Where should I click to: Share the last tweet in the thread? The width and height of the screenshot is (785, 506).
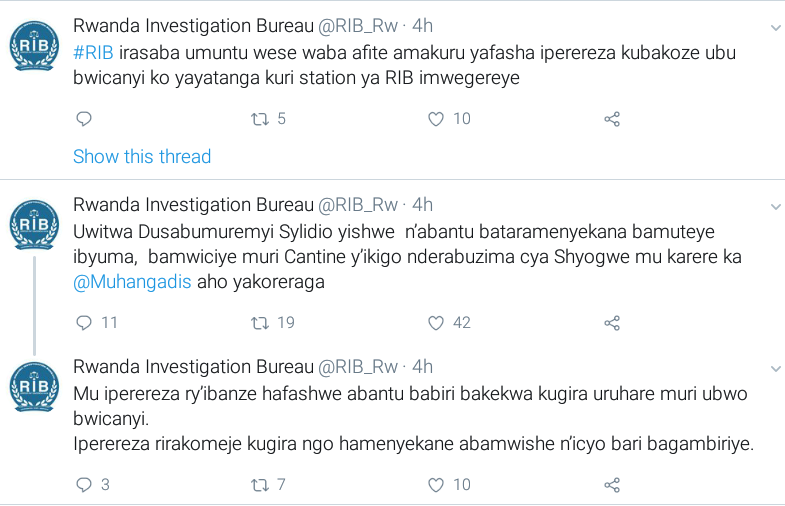pyautogui.click(x=612, y=485)
